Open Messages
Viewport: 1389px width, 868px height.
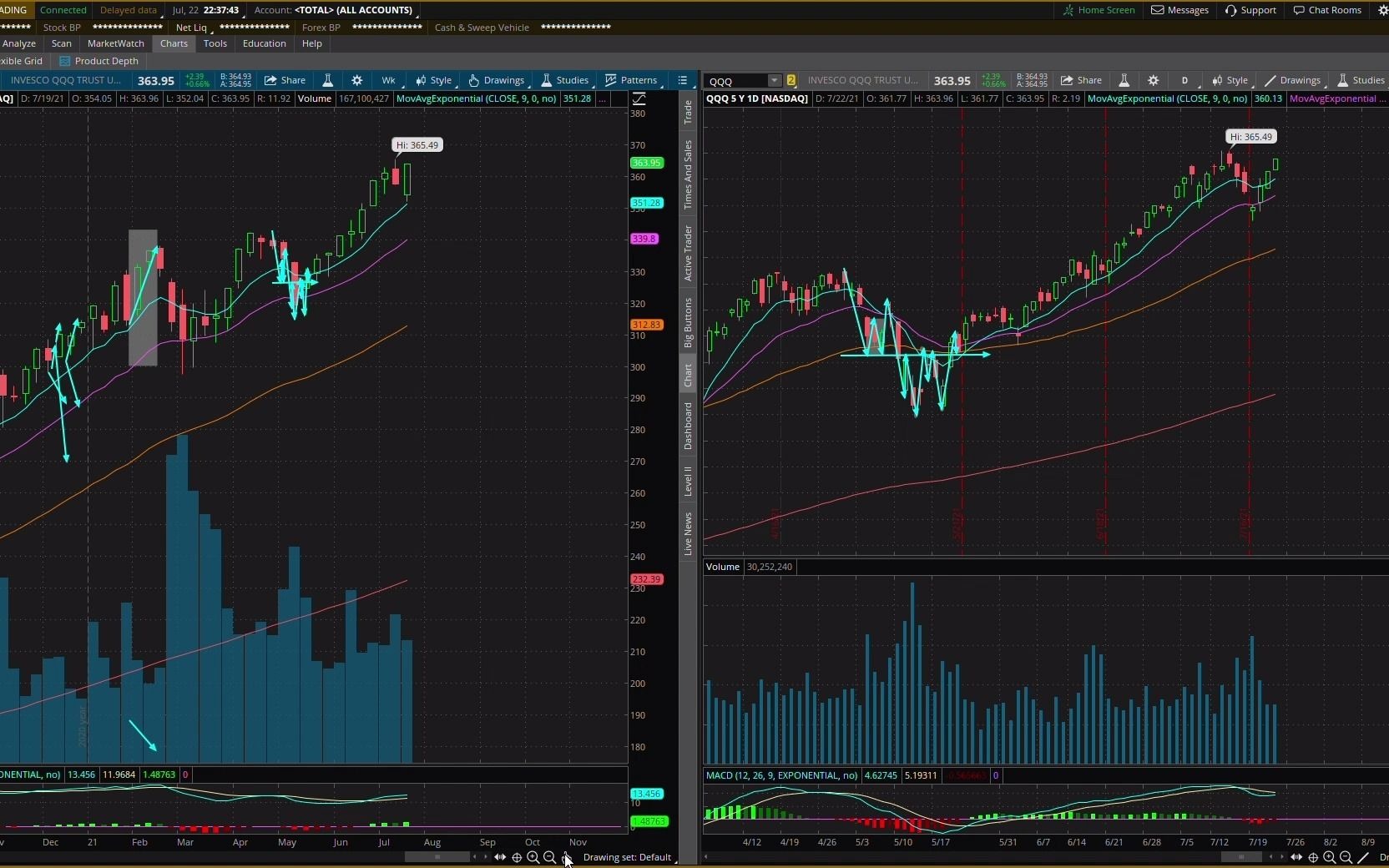(1180, 10)
